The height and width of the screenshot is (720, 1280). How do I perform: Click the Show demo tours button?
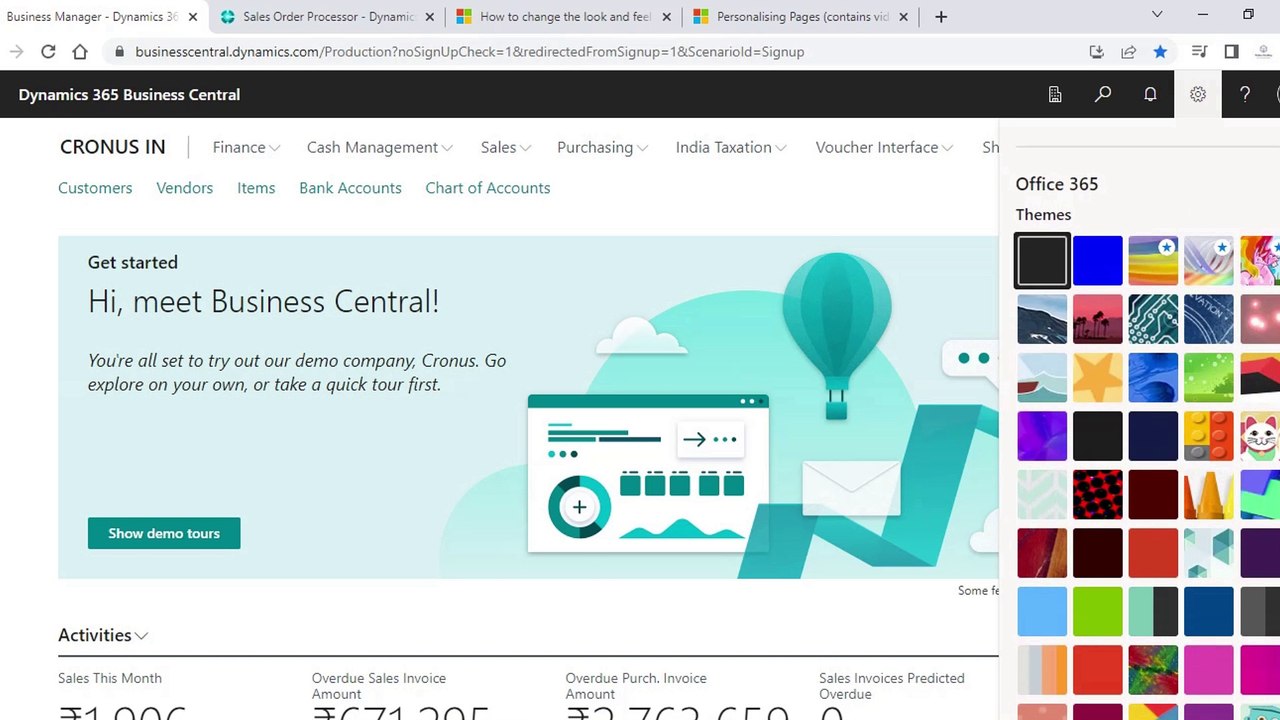pos(164,533)
